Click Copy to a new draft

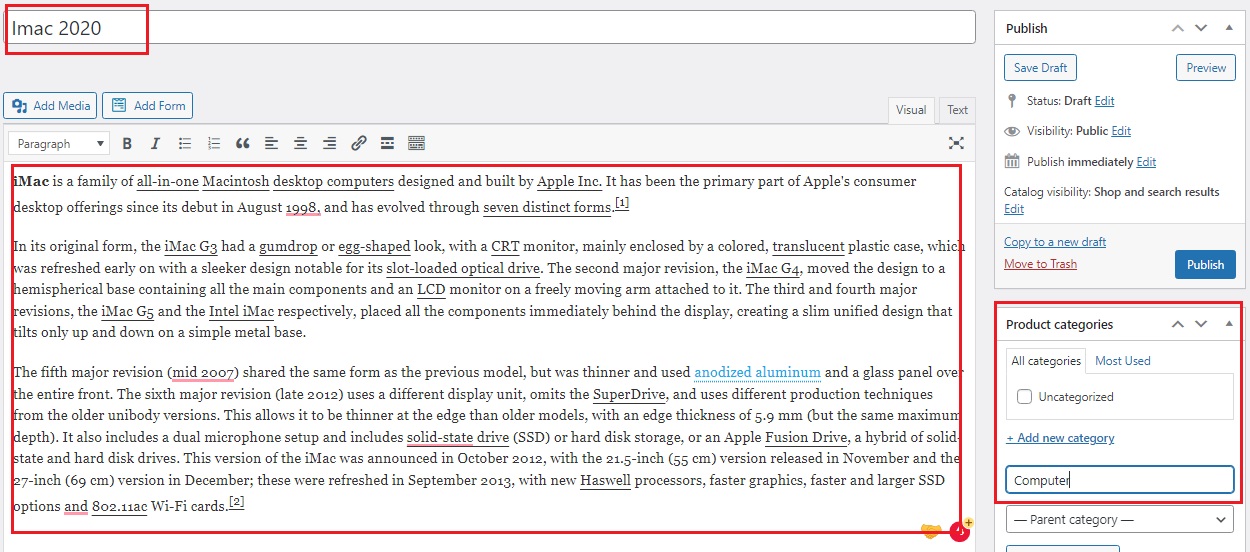coord(1055,242)
